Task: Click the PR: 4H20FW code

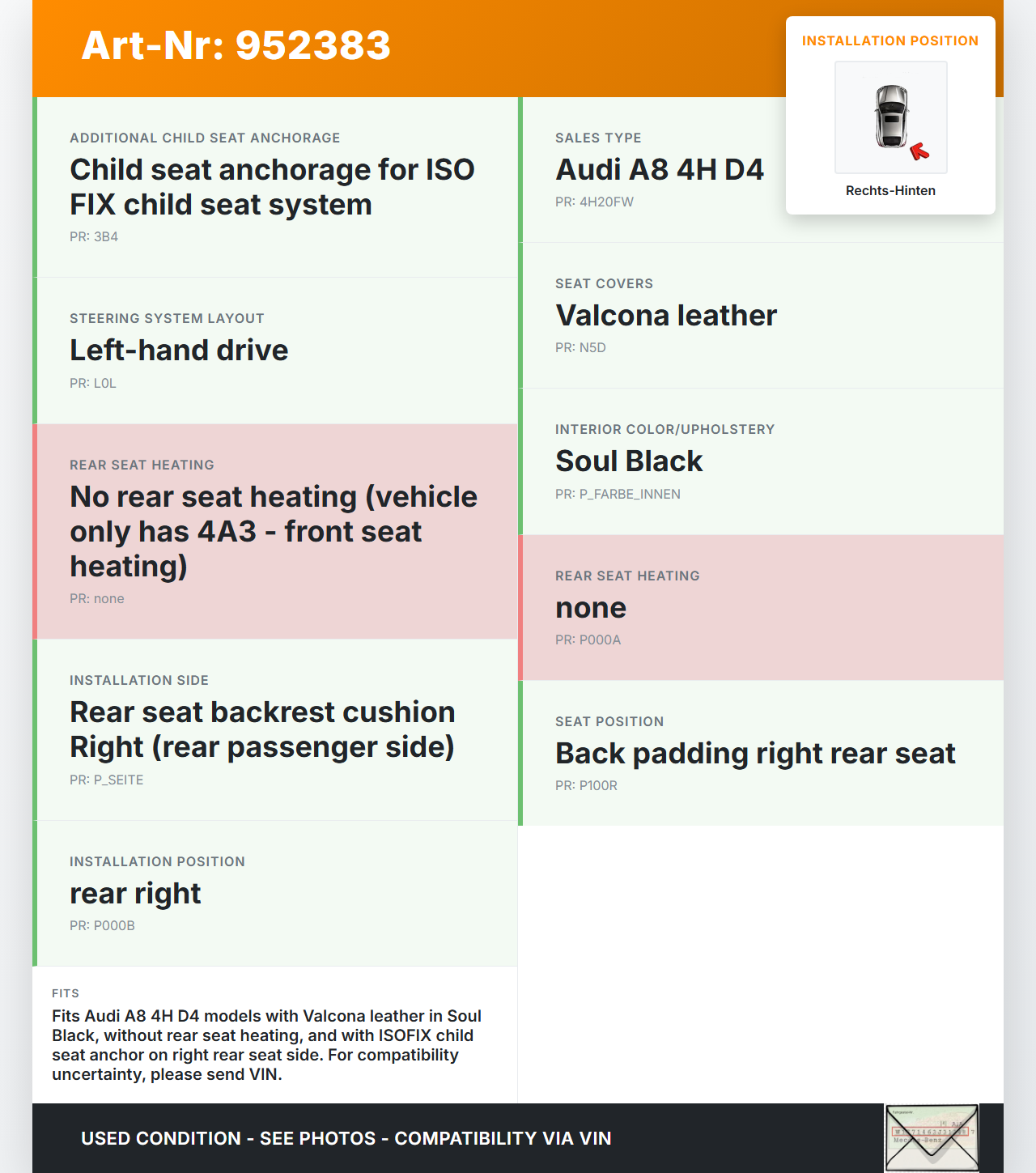Action: 594,202
